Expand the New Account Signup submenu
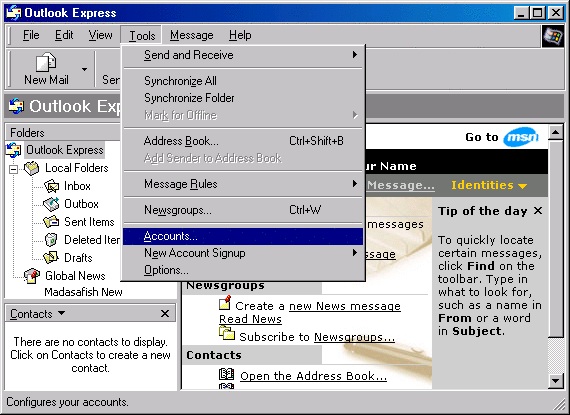 click(x=243, y=253)
